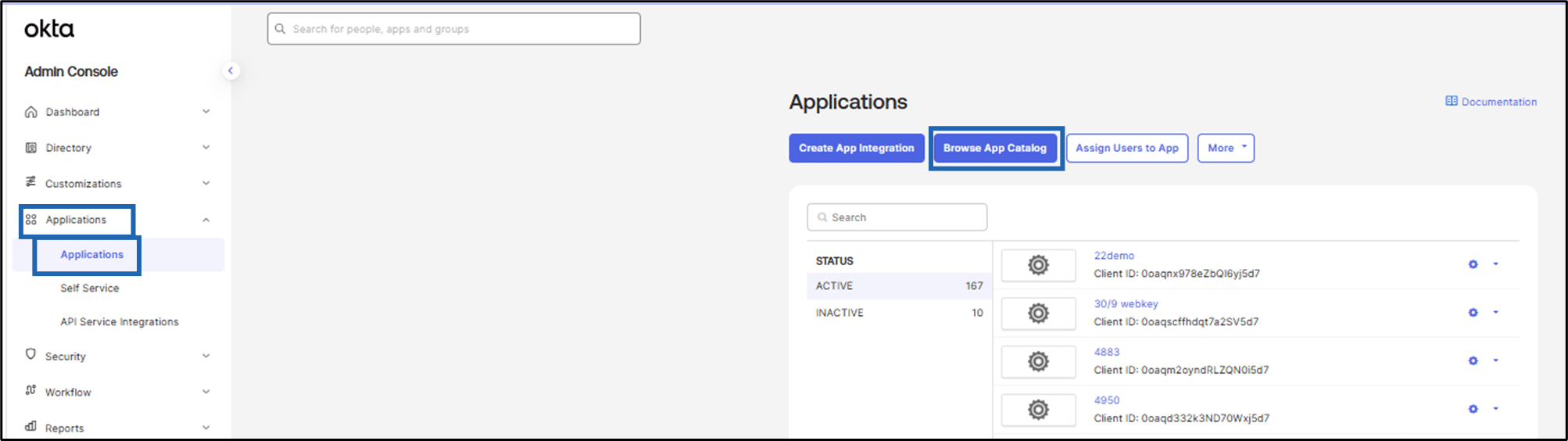1568x441 pixels.
Task: Open the action dropdown arrow for 30/9 webkey
Action: coord(1496,312)
